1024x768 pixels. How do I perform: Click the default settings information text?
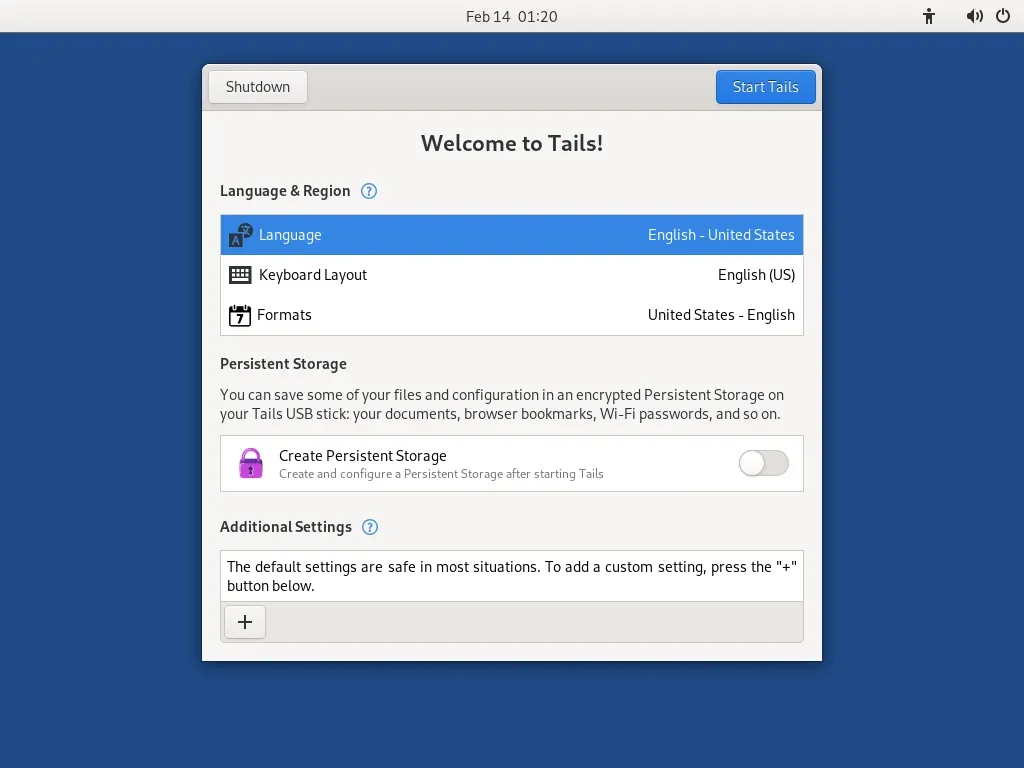point(511,576)
